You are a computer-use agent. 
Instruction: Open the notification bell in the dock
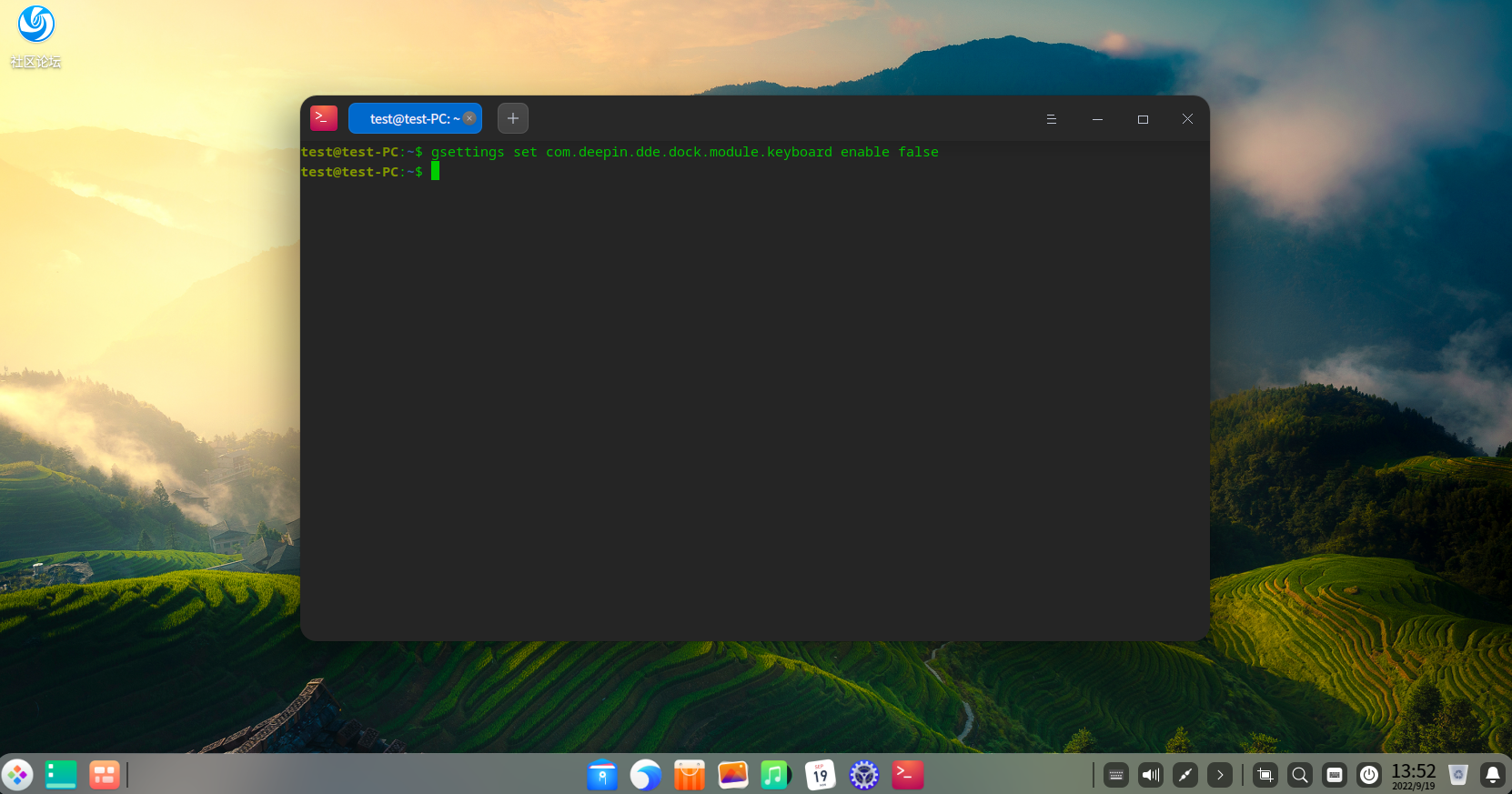pyautogui.click(x=1493, y=775)
